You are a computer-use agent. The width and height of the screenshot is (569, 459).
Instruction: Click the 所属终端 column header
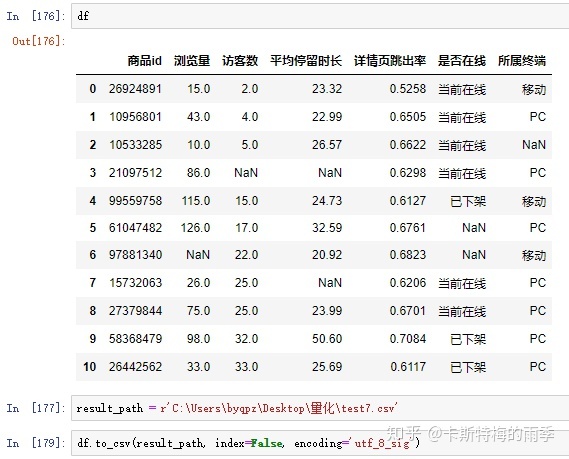click(522, 61)
